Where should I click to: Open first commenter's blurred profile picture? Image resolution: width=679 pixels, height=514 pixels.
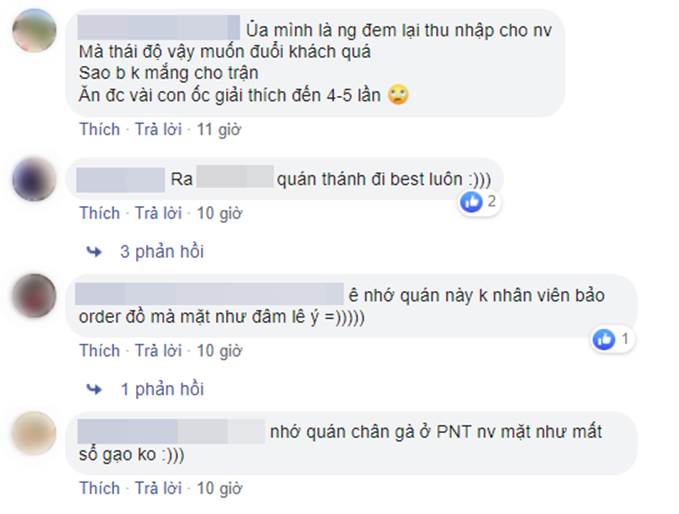click(34, 31)
